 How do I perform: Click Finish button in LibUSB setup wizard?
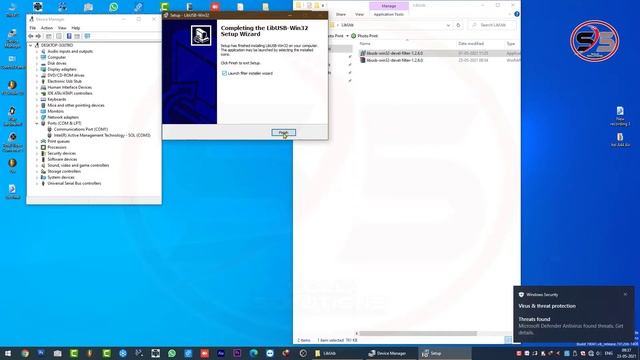pos(283,133)
